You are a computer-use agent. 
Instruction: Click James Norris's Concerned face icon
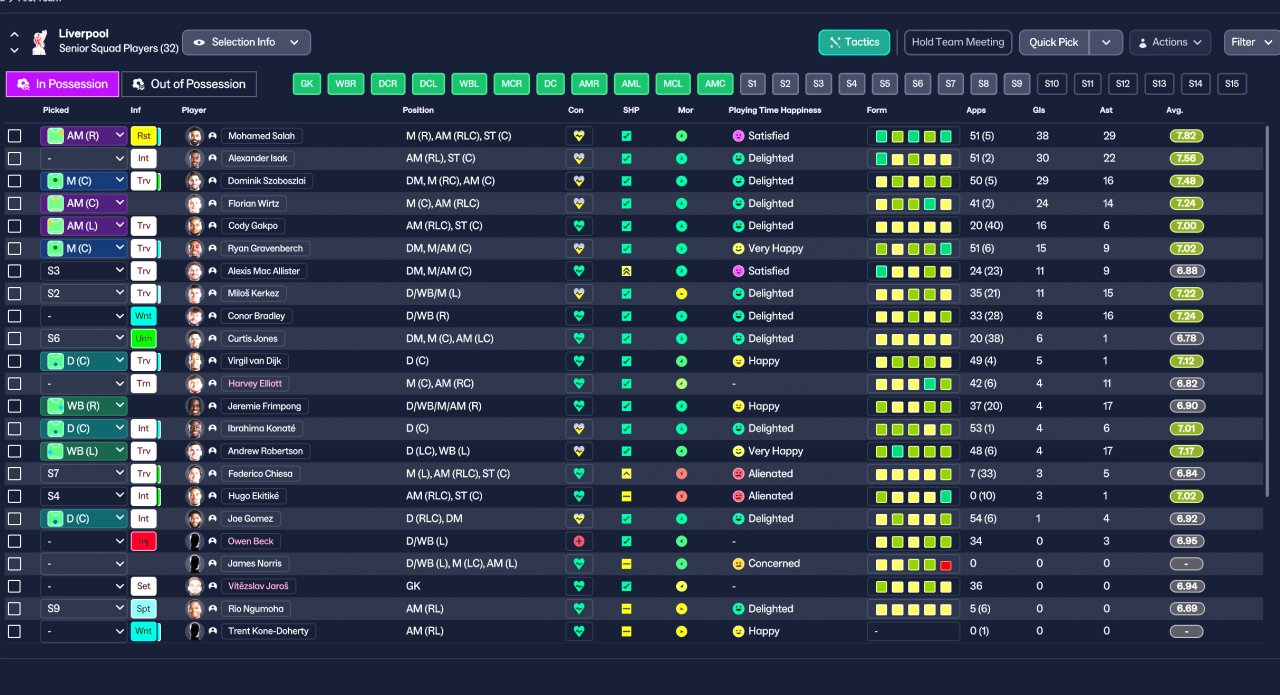coord(739,564)
